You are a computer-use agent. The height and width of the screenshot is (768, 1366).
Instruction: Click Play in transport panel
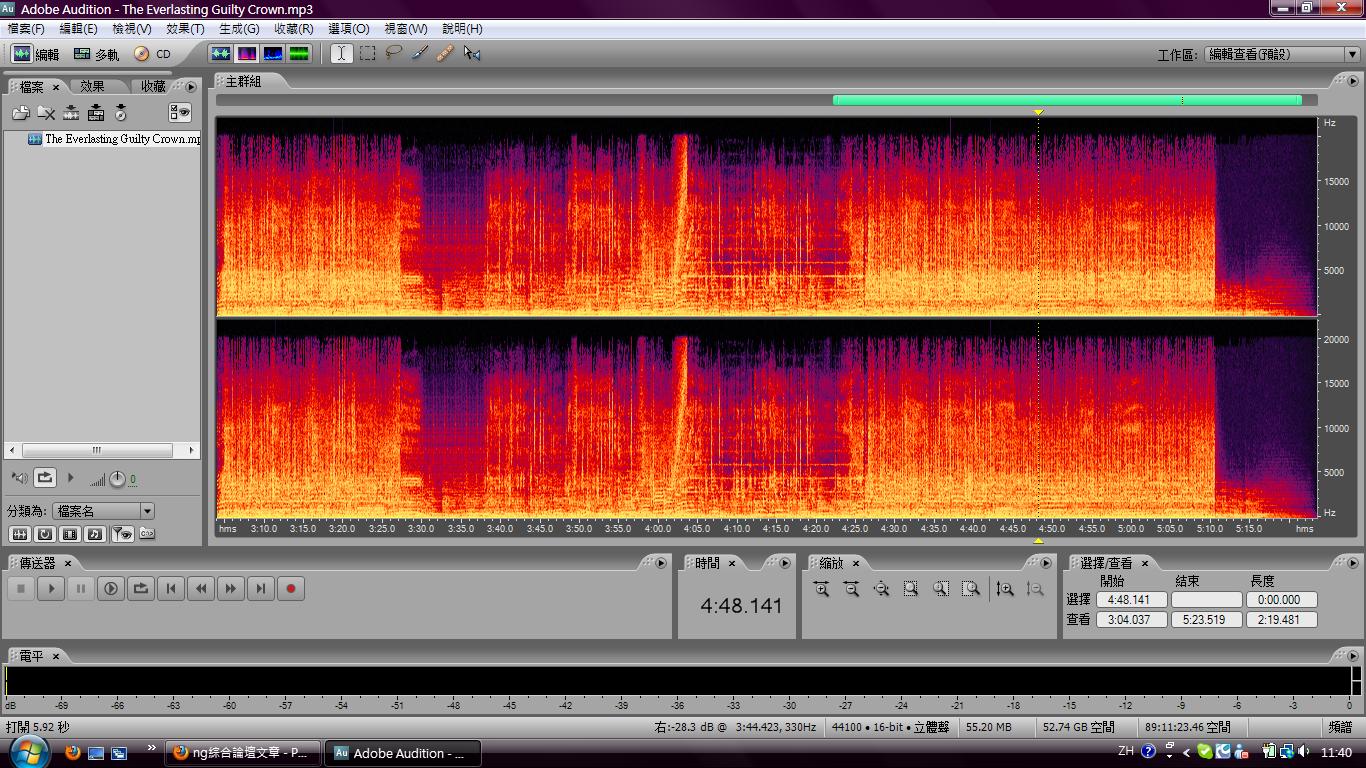pos(51,589)
